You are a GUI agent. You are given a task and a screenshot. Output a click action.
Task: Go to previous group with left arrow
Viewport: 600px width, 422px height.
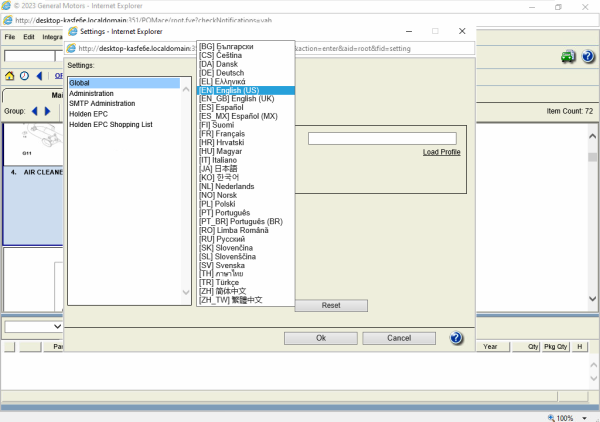(x=36, y=111)
